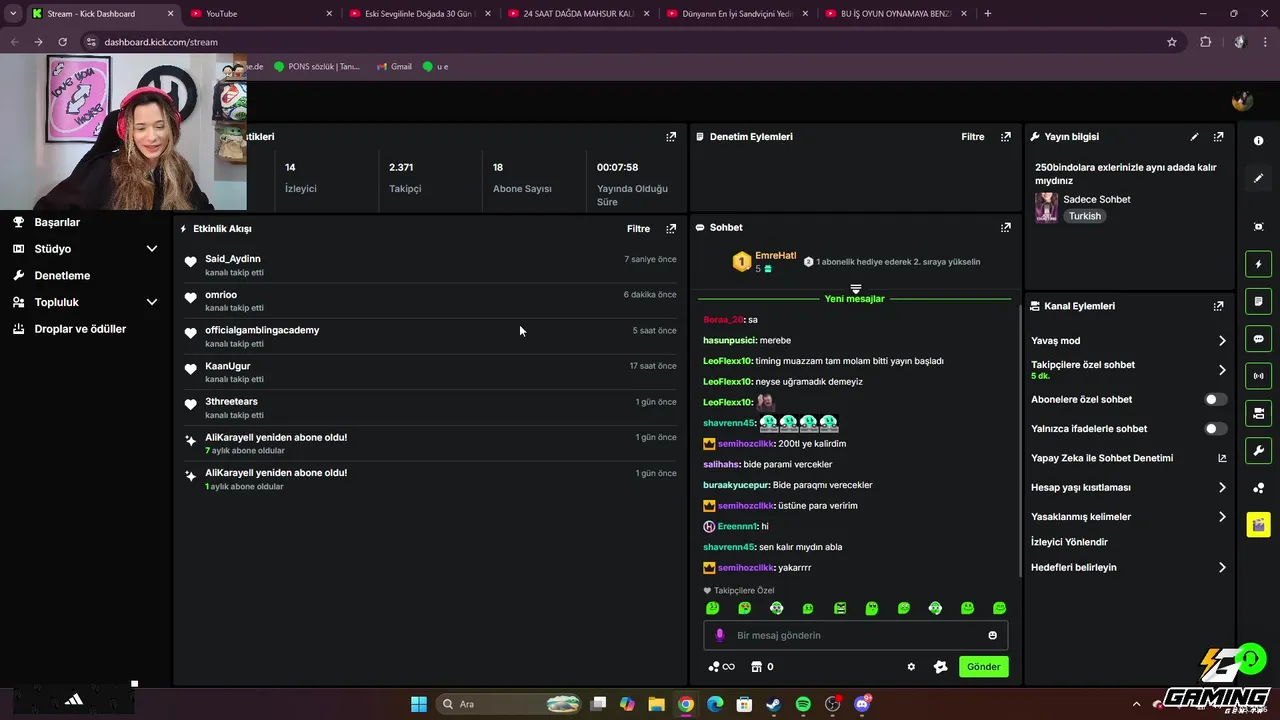Open Yapay Zeka ile Sohbet Denetimi external link
Screen dimensions: 1280x720
(1222, 458)
